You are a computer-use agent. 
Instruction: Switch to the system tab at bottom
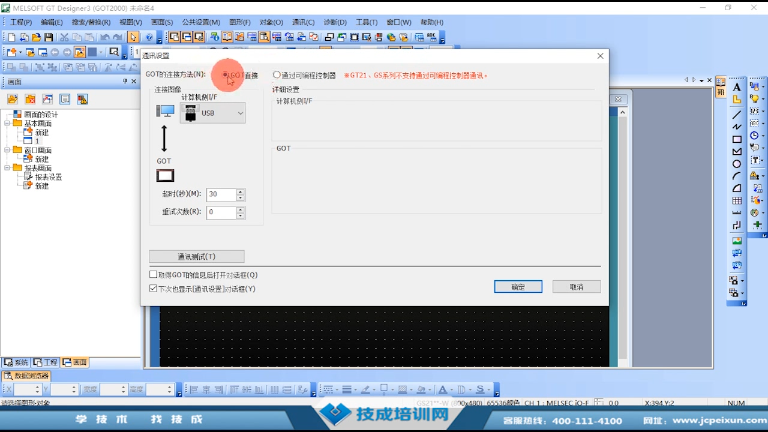click(x=16, y=362)
